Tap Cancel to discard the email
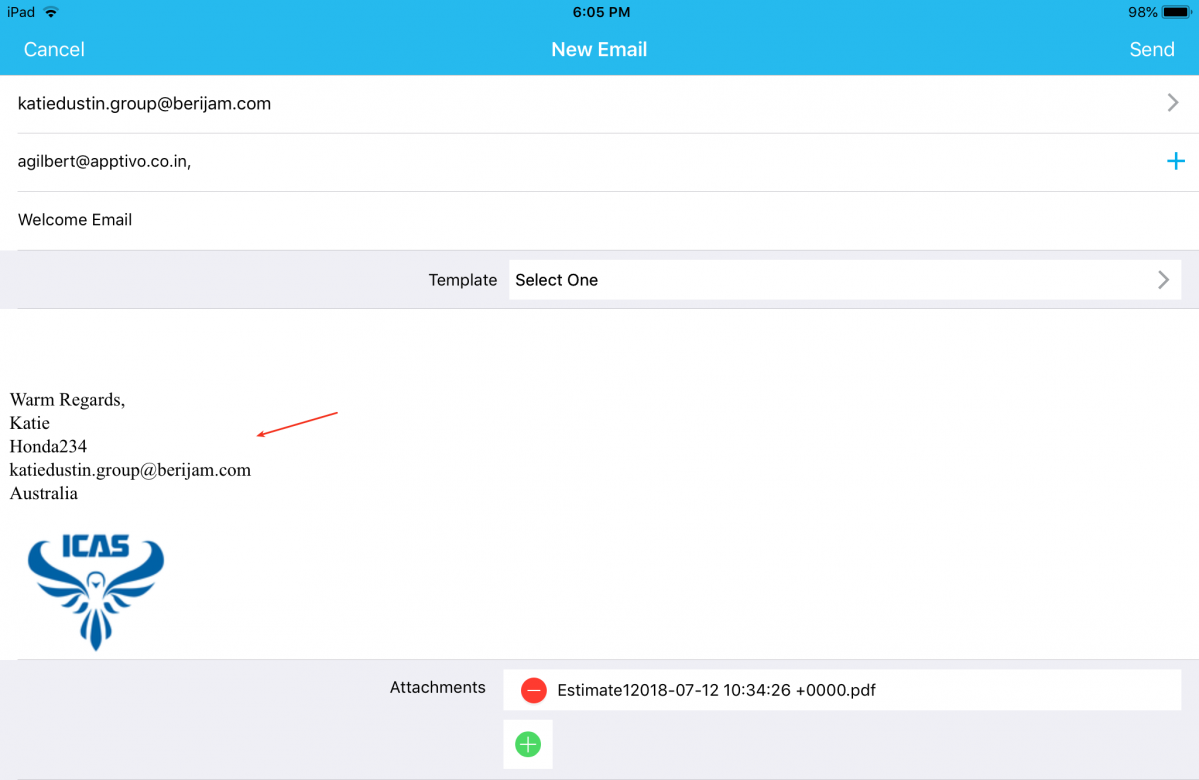Viewport: 1199px width, 780px height. click(x=54, y=50)
